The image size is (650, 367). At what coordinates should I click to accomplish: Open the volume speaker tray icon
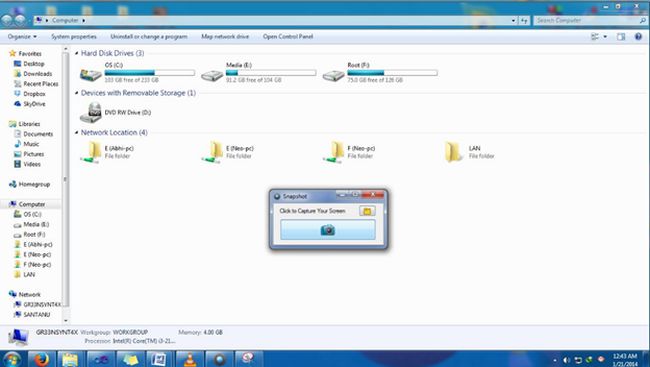pyautogui.click(x=566, y=360)
